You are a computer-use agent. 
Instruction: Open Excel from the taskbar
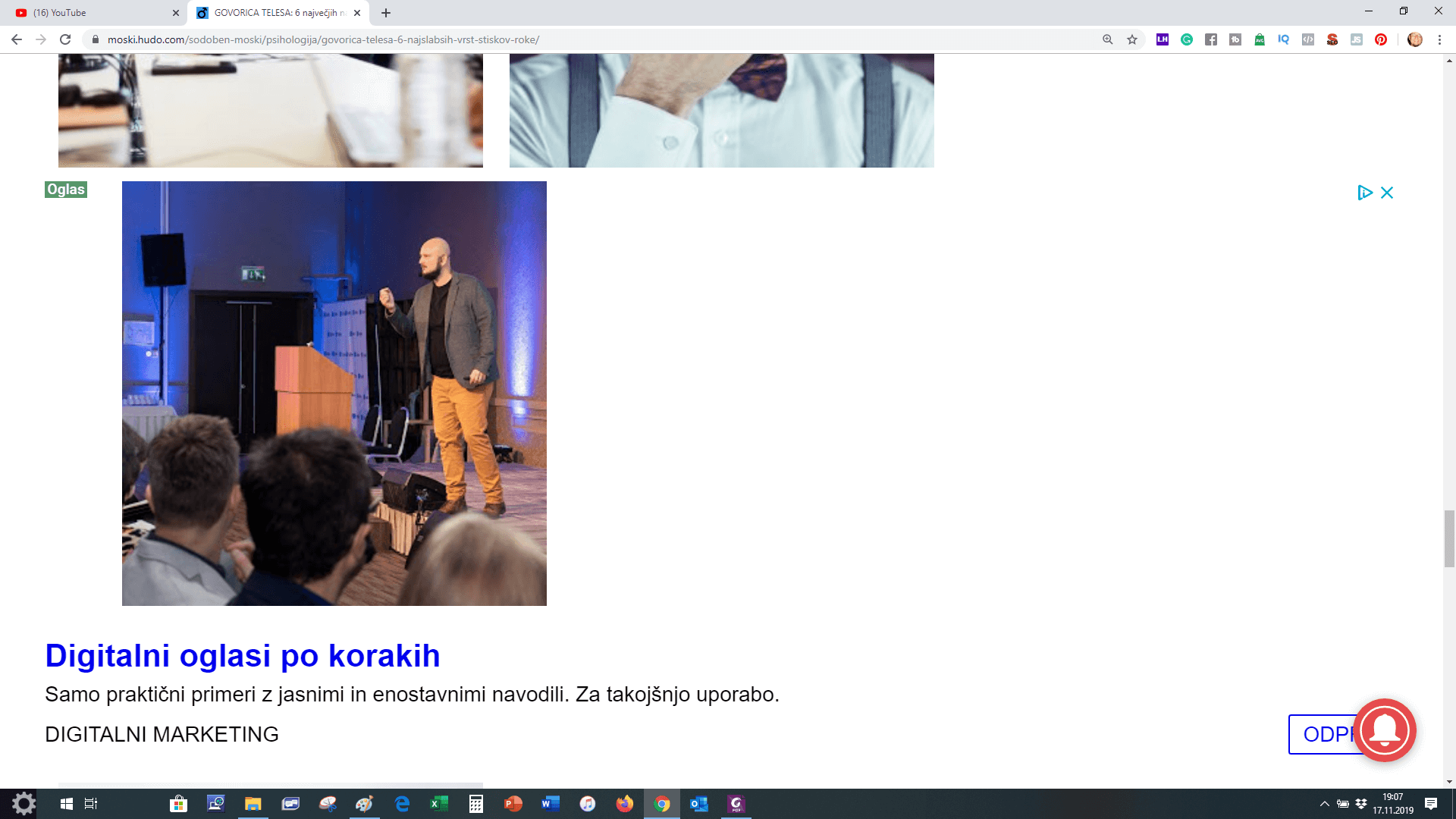[x=439, y=804]
